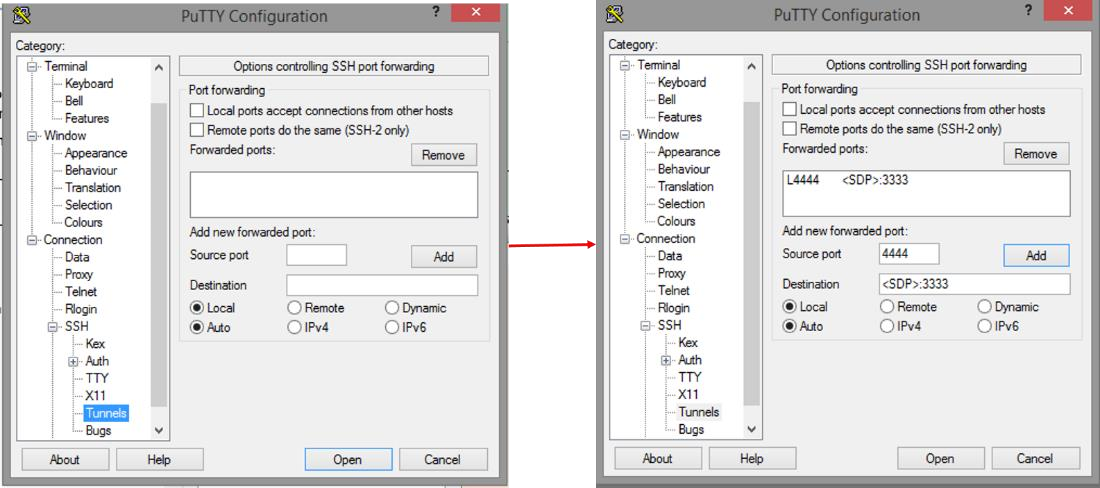Select Auto radio button in right window

790,326
